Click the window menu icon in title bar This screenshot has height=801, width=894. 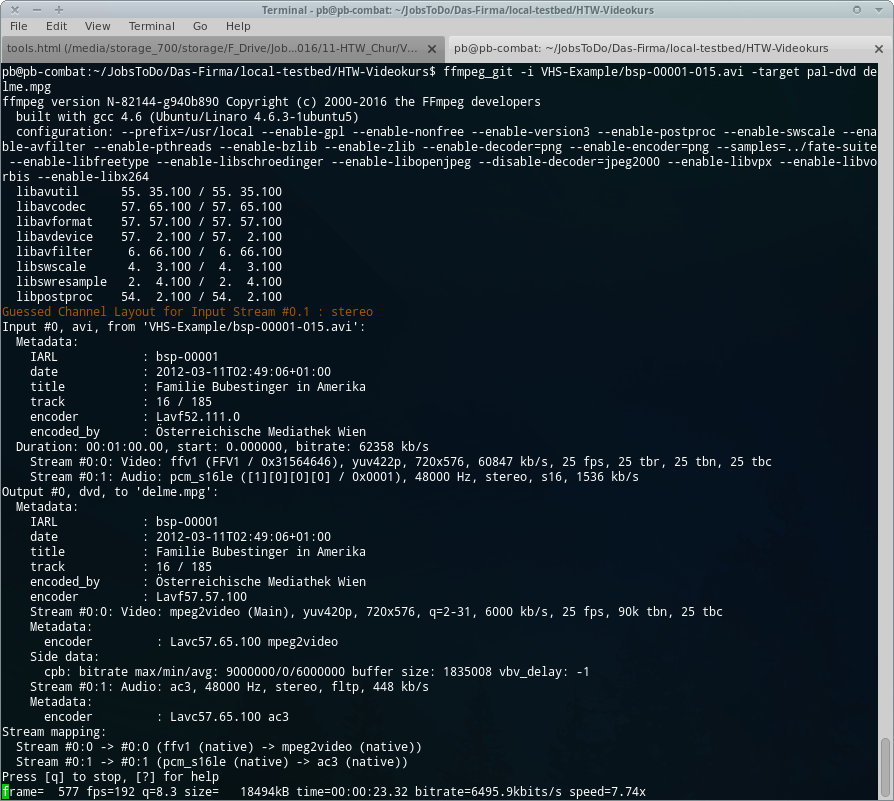click(x=10, y=9)
